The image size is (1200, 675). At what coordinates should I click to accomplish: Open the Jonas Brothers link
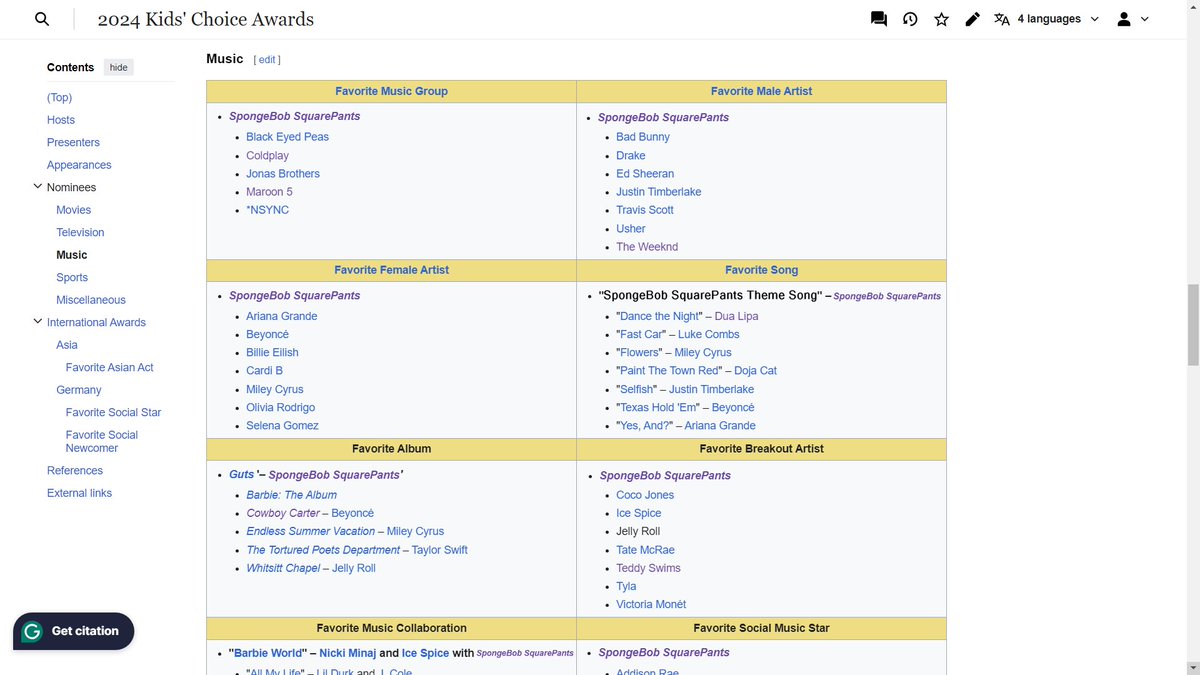pyautogui.click(x=283, y=173)
